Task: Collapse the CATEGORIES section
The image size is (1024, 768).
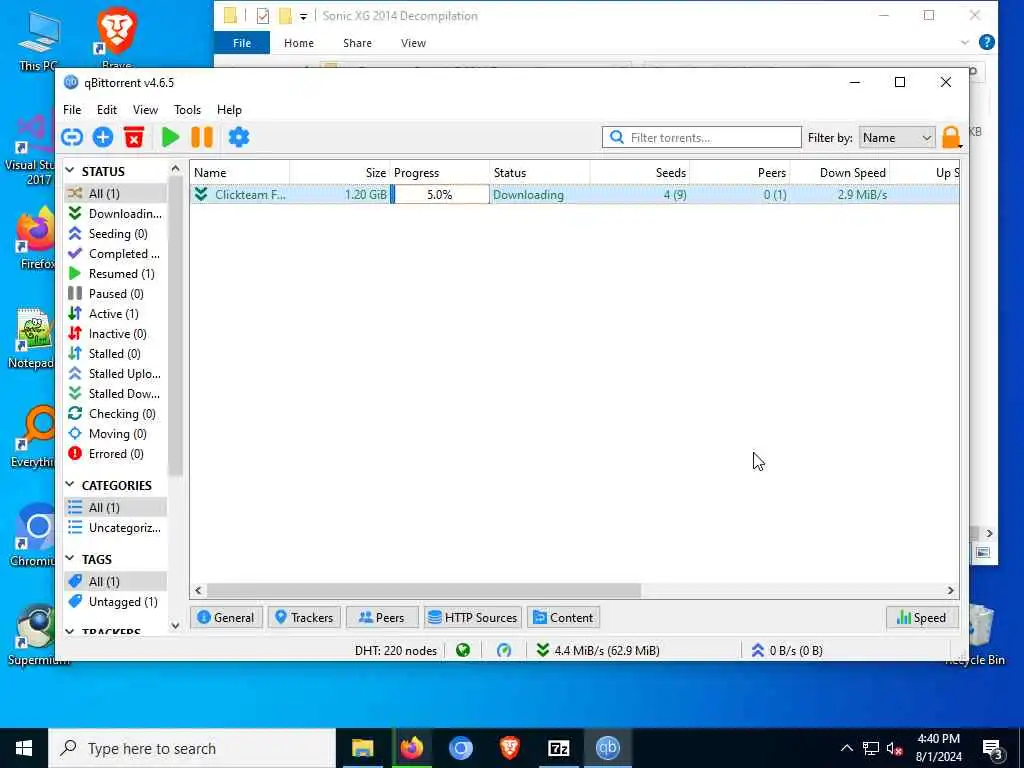Action: coord(70,485)
